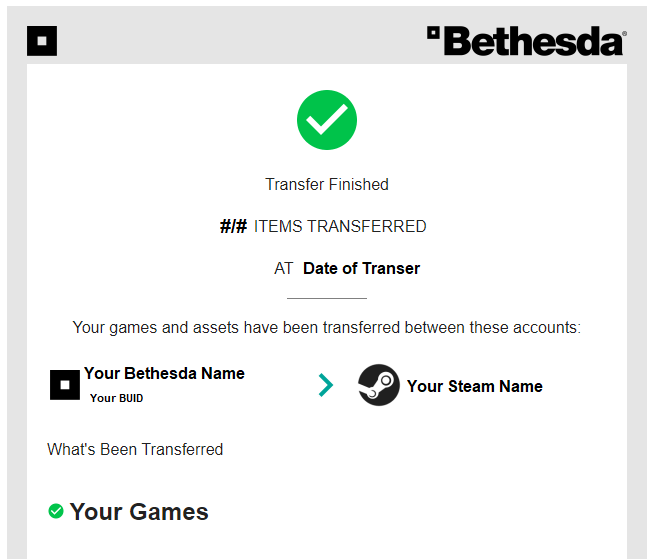The width and height of the screenshot is (657, 559).
Task: Click the ## items transferred count
Action: click(x=233, y=227)
